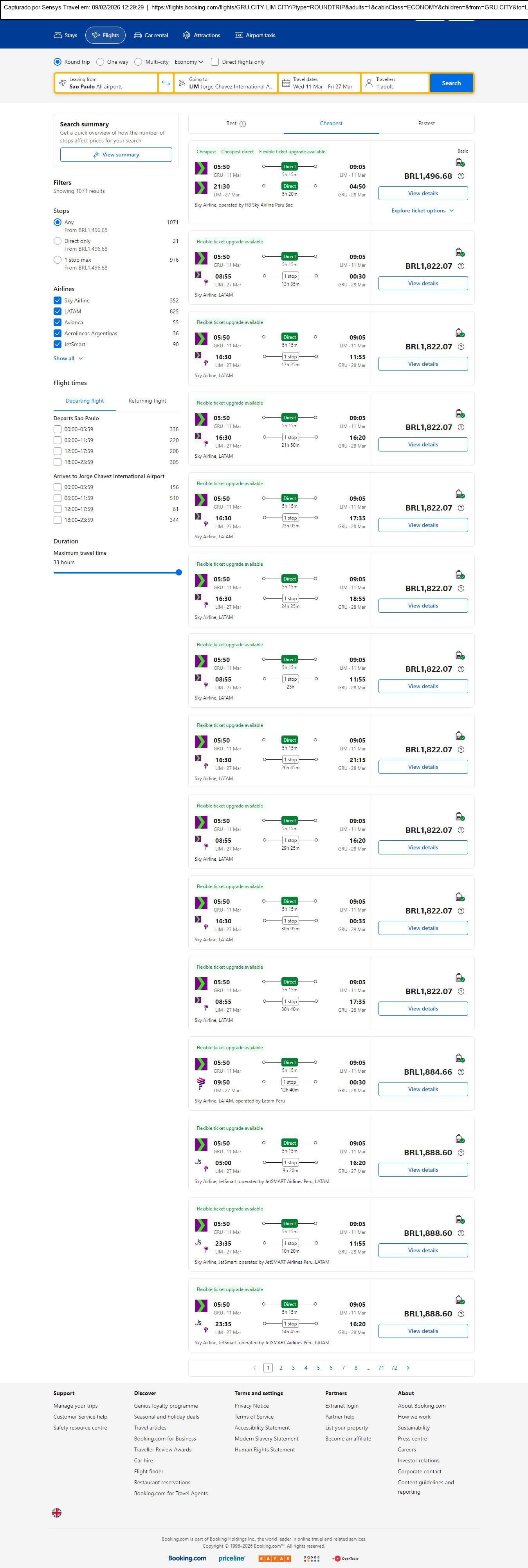Viewport: 528px width, 1568px height.
Task: Click the Travel dates field
Action: [x=319, y=83]
